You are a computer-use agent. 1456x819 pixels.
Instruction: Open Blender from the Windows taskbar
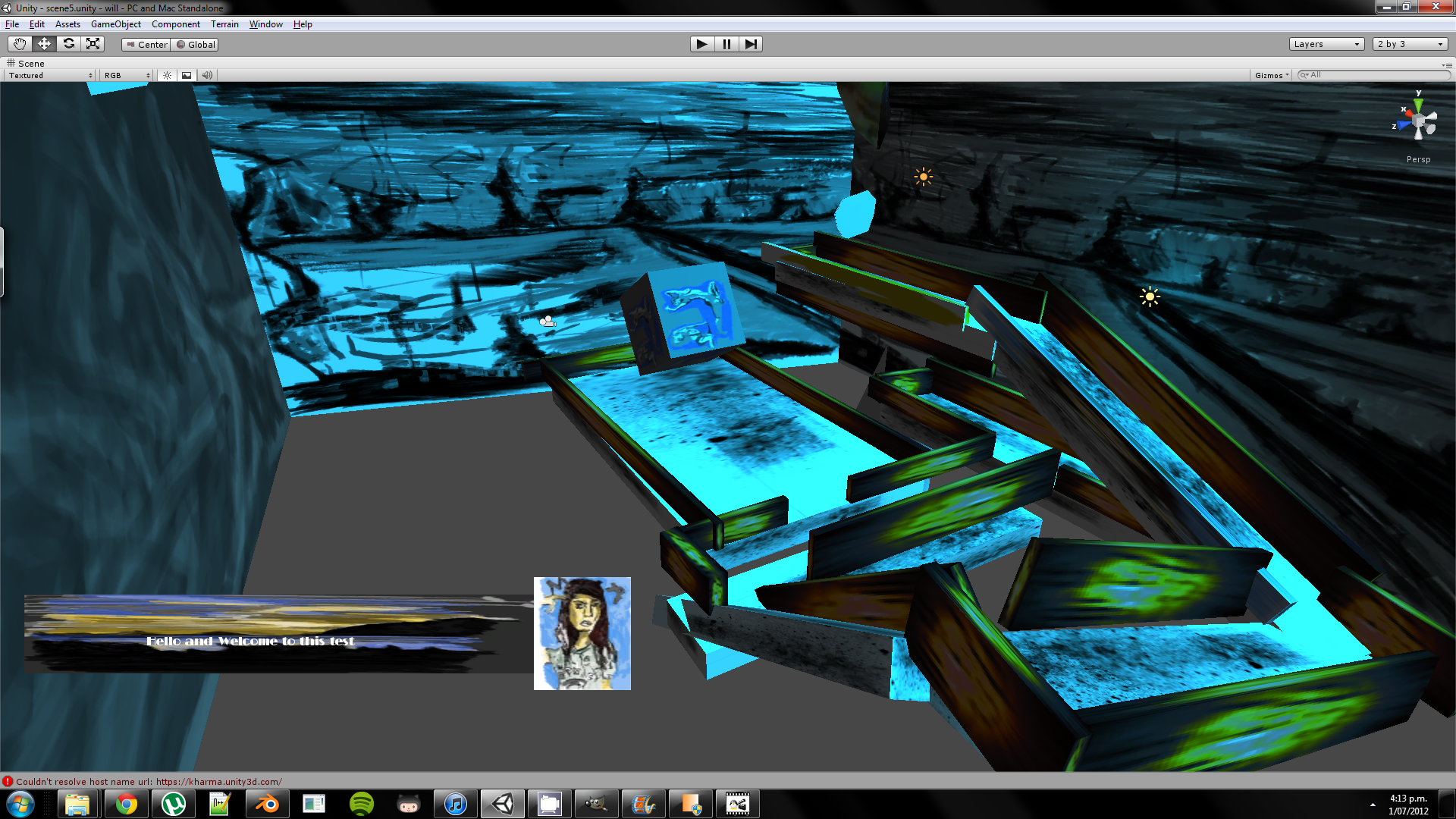pos(267,804)
